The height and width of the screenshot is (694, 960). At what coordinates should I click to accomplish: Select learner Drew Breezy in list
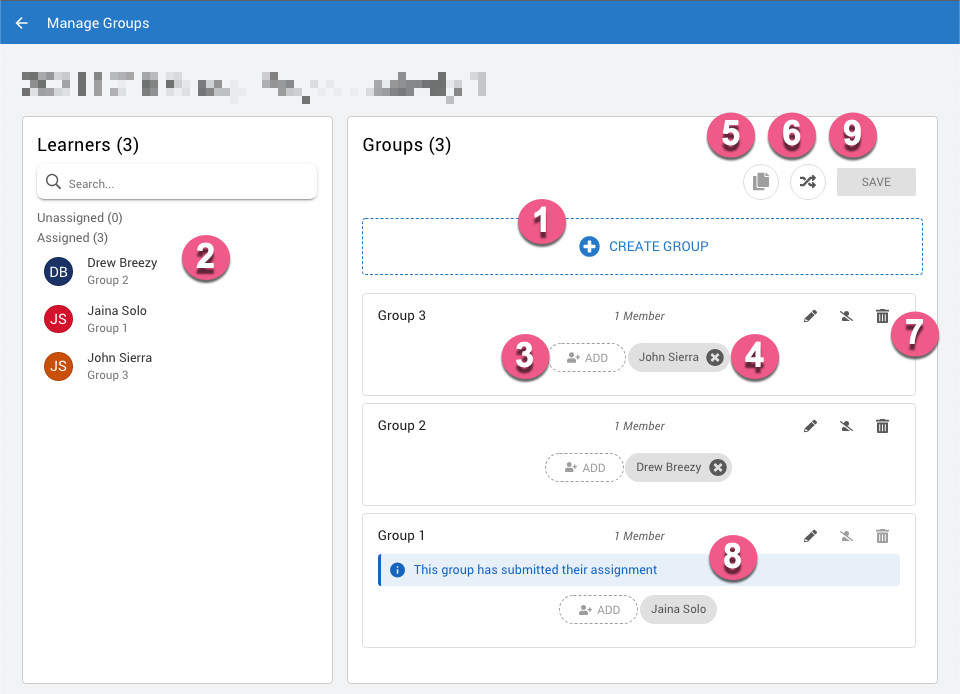121,271
